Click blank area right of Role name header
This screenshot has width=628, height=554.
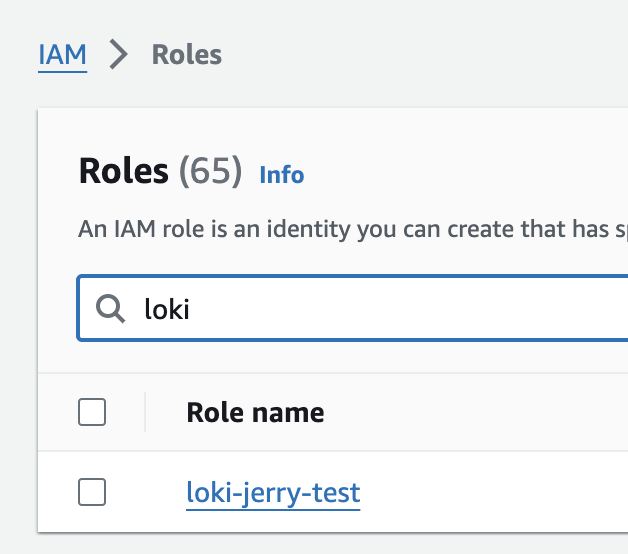coord(480,412)
